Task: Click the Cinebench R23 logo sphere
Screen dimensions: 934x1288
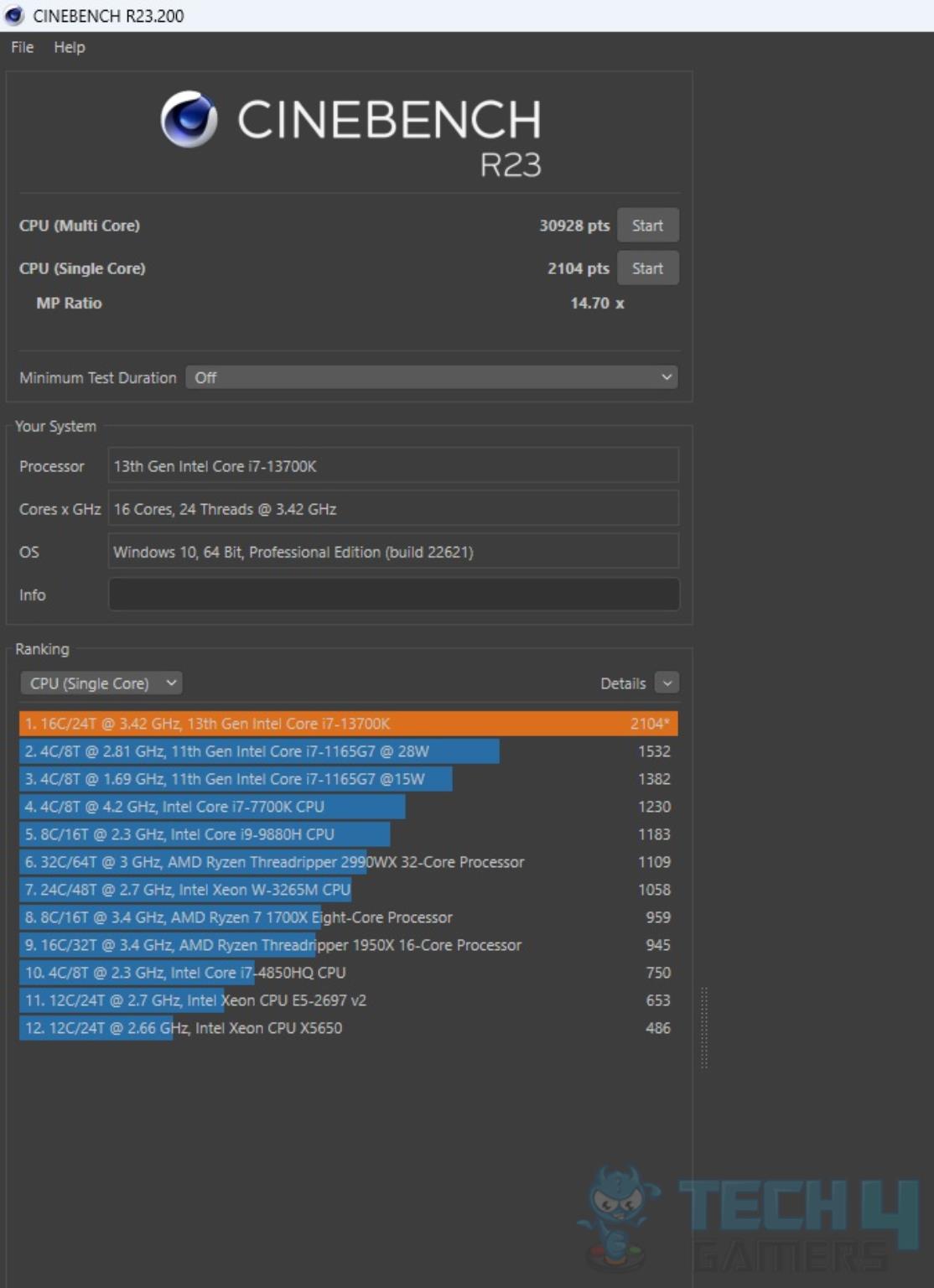Action: [189, 119]
